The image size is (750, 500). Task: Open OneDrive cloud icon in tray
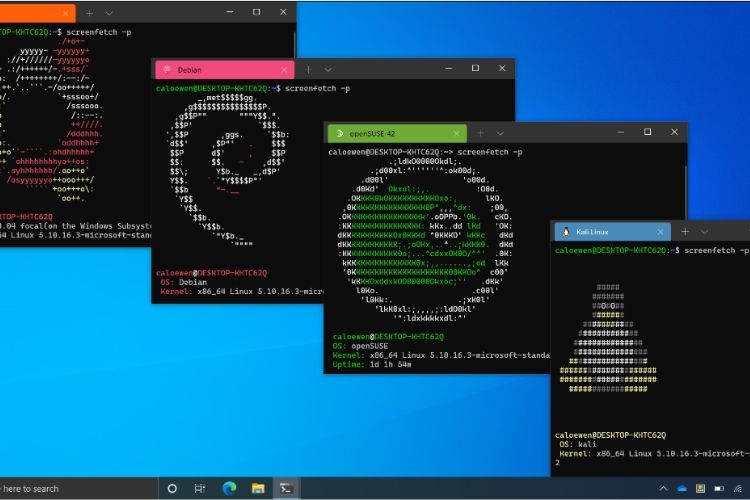coord(682,489)
